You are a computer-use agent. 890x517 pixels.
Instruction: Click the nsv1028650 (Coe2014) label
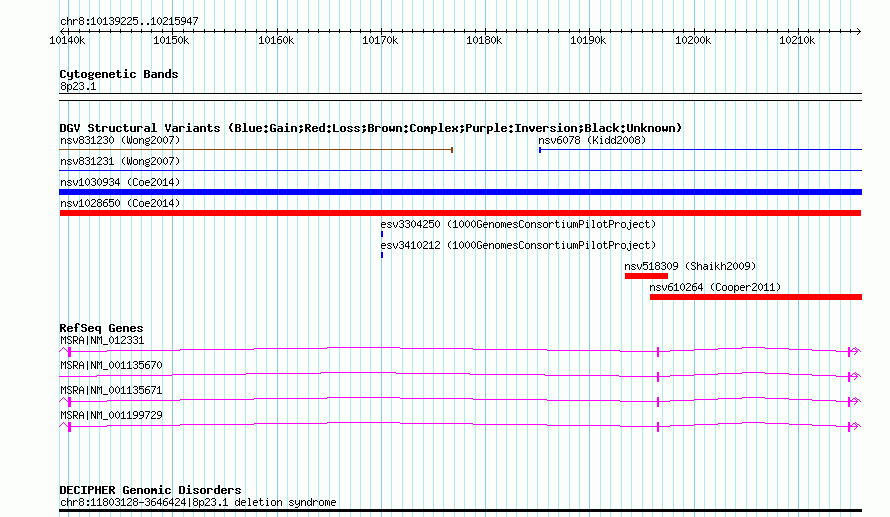click(120, 203)
